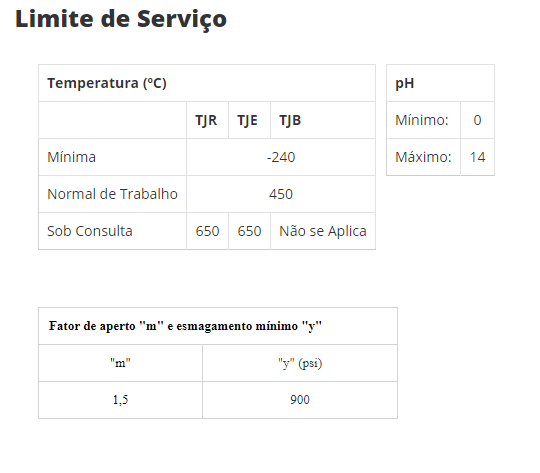Image resolution: width=540 pixels, height=473 pixels.
Task: Click the Fator de aperto table title
Action: point(185,326)
